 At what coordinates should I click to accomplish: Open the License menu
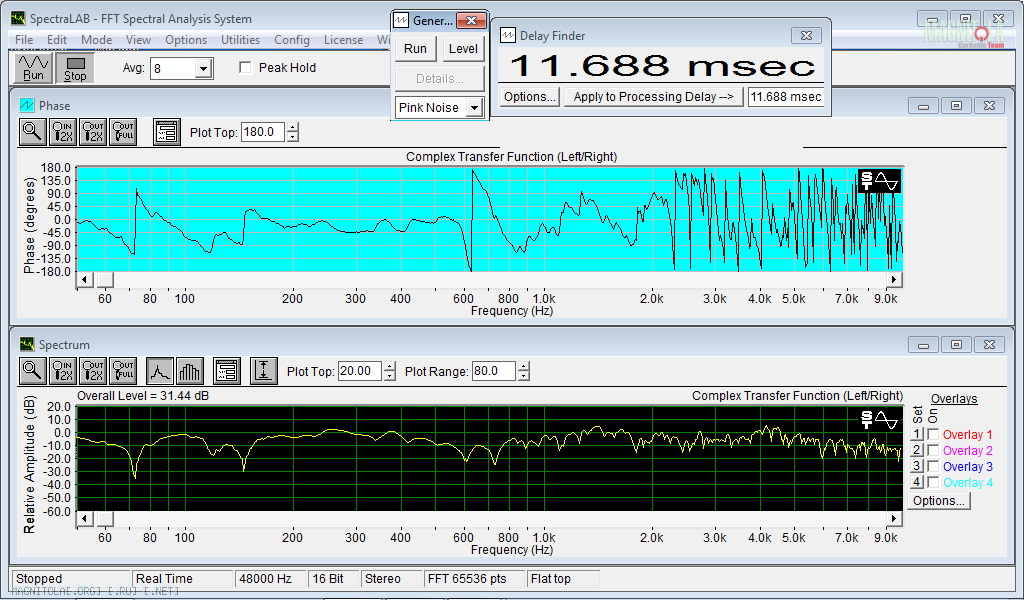coord(344,40)
